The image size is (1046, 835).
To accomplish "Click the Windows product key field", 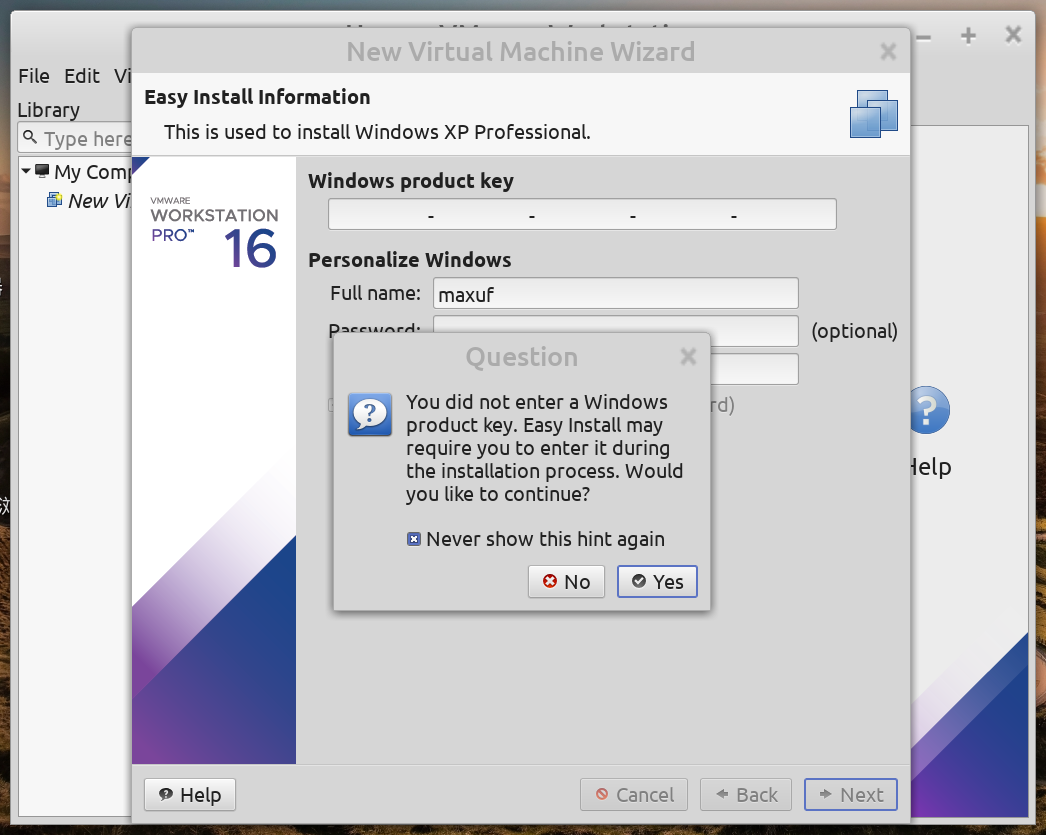I will coord(582,214).
